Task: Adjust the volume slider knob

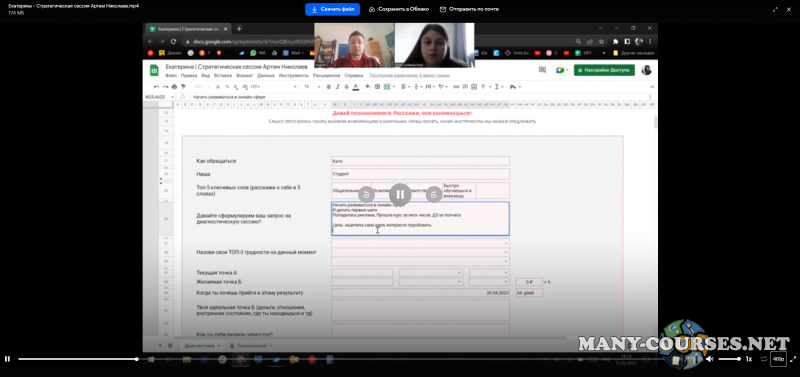Action: click(x=738, y=359)
